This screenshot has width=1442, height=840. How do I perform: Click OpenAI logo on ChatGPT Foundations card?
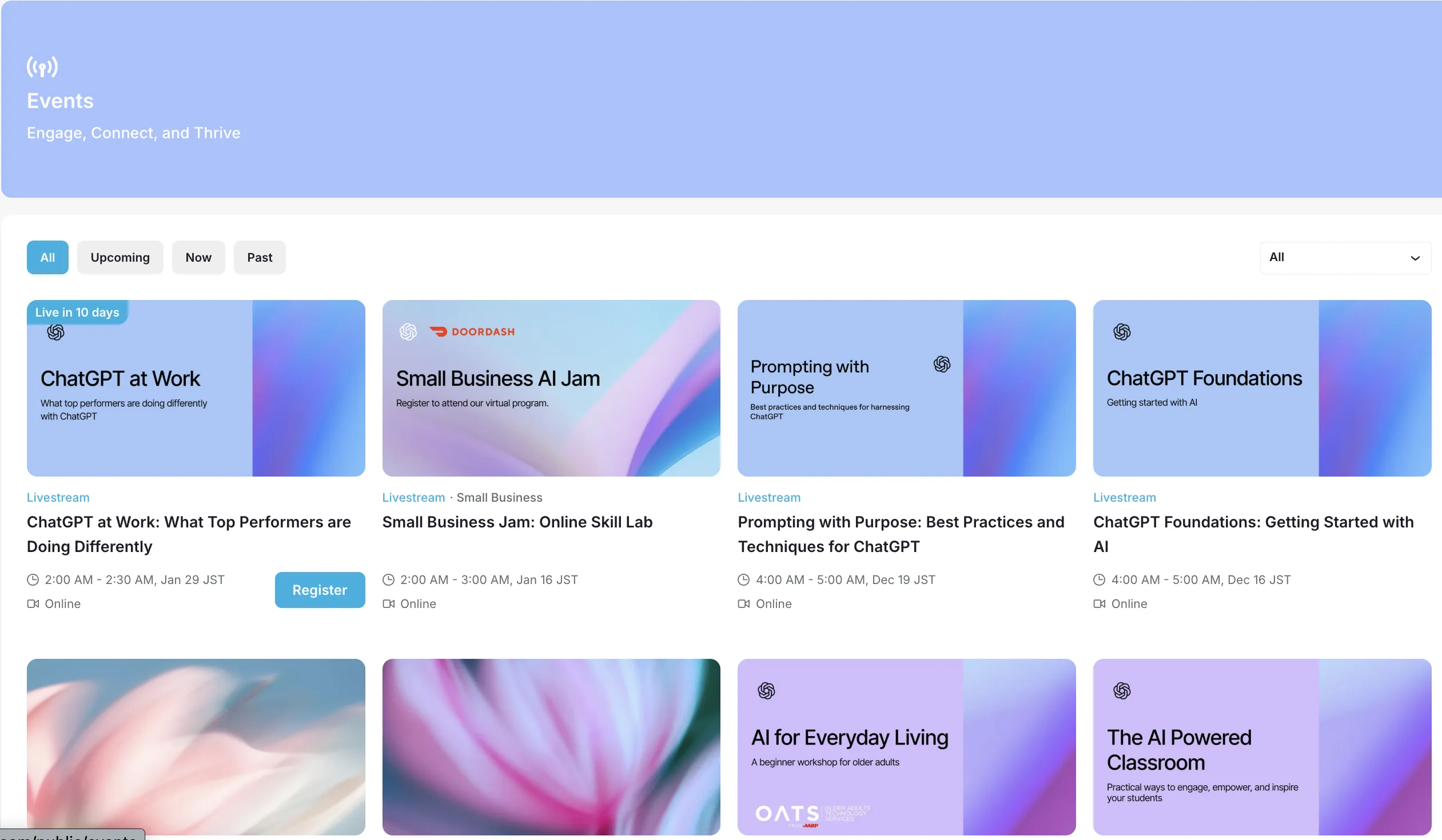(x=1122, y=331)
